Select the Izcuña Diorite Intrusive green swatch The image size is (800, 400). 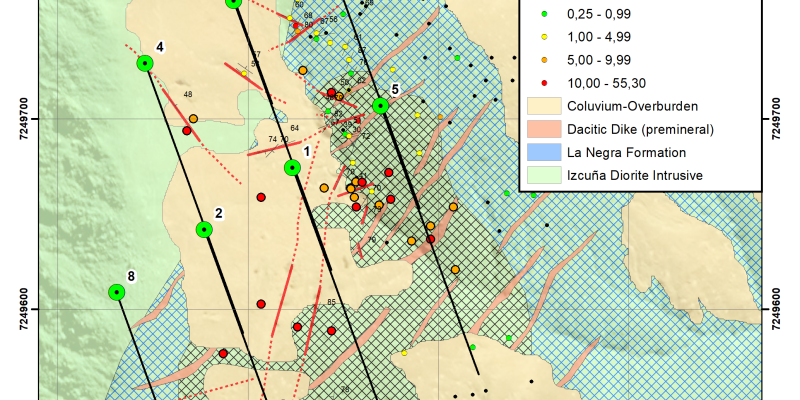tap(542, 176)
